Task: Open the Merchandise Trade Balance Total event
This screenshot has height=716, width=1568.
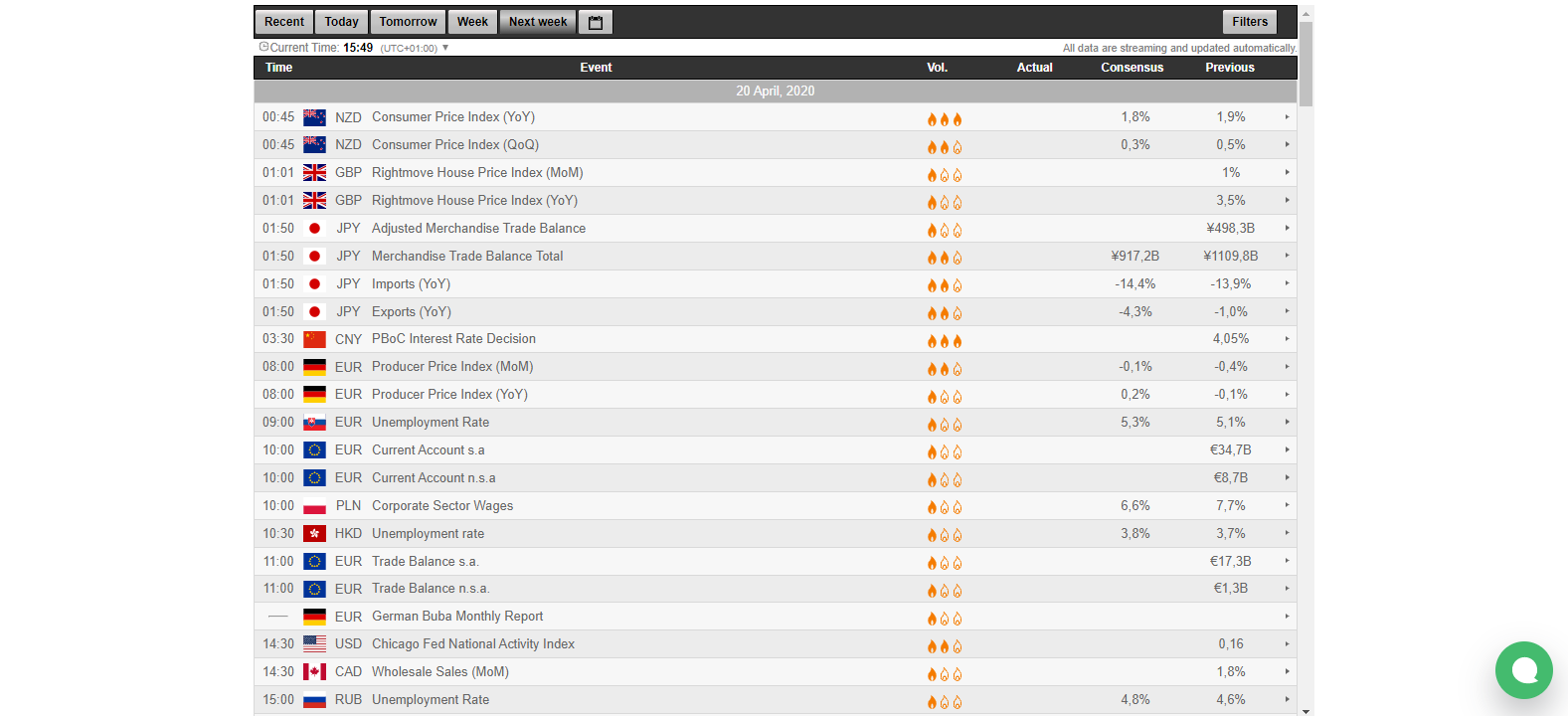Action: 467,257
